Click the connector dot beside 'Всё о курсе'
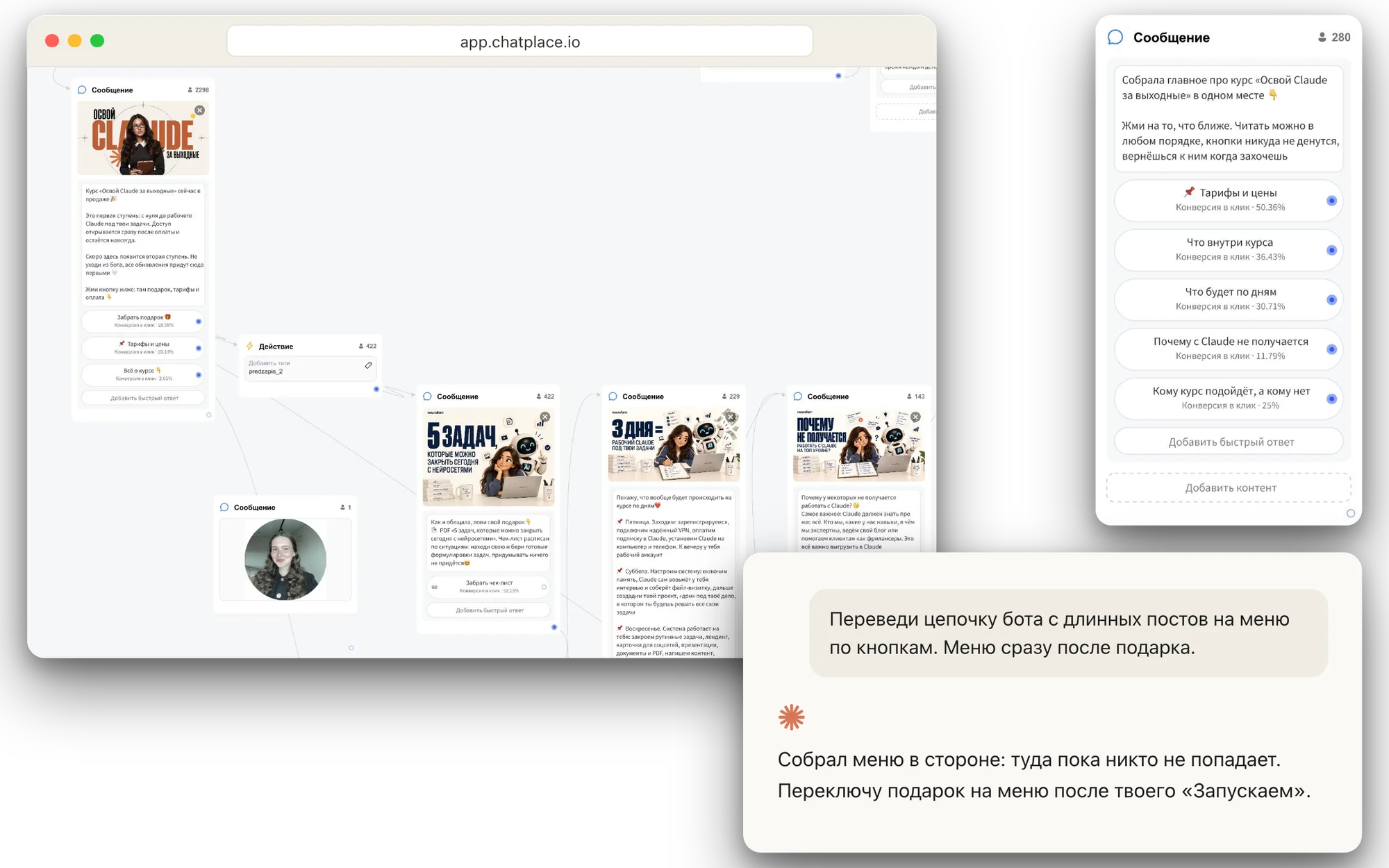 (x=199, y=375)
